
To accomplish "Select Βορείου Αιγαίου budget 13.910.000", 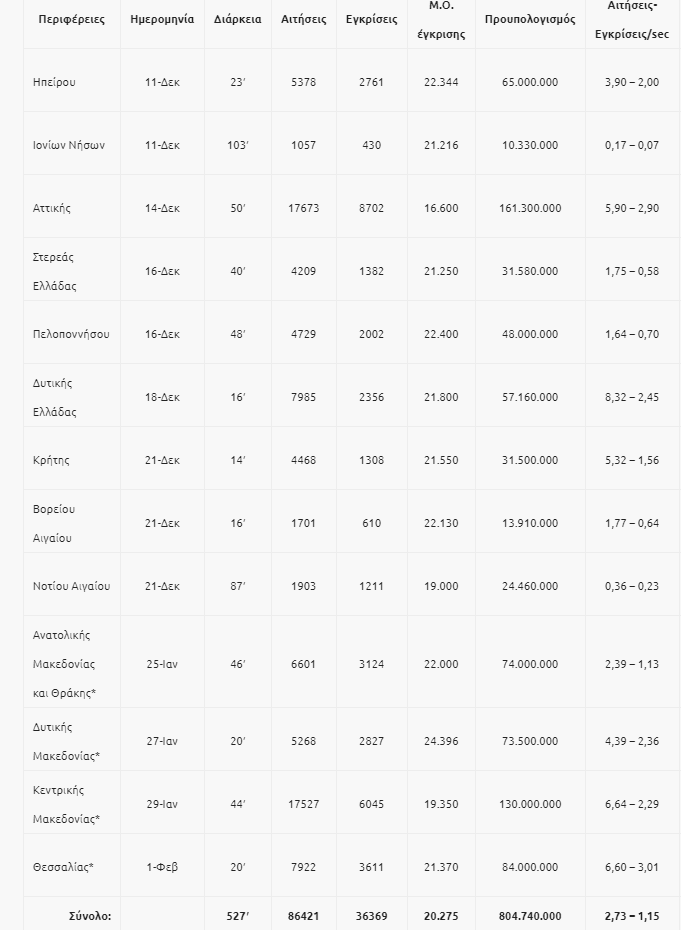I will coord(530,523).
